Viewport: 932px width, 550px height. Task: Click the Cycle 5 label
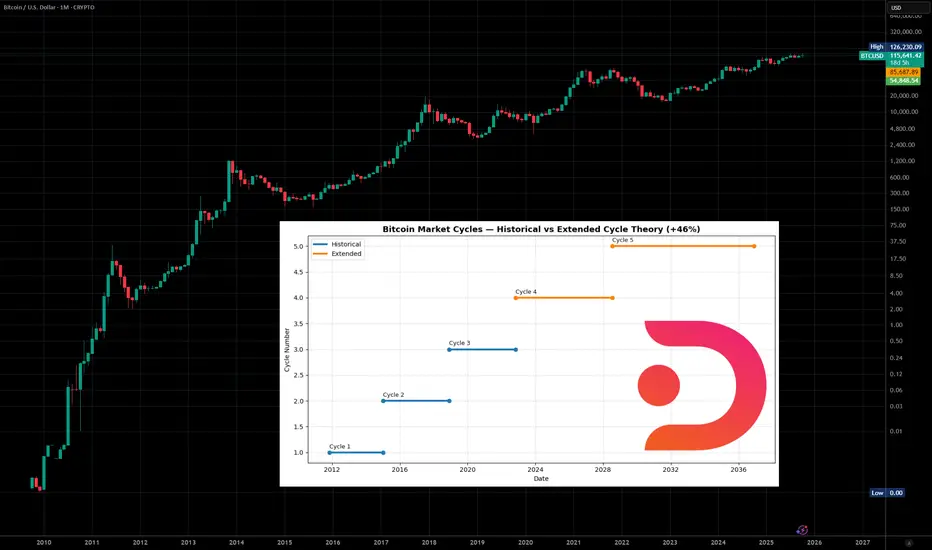pos(623,240)
